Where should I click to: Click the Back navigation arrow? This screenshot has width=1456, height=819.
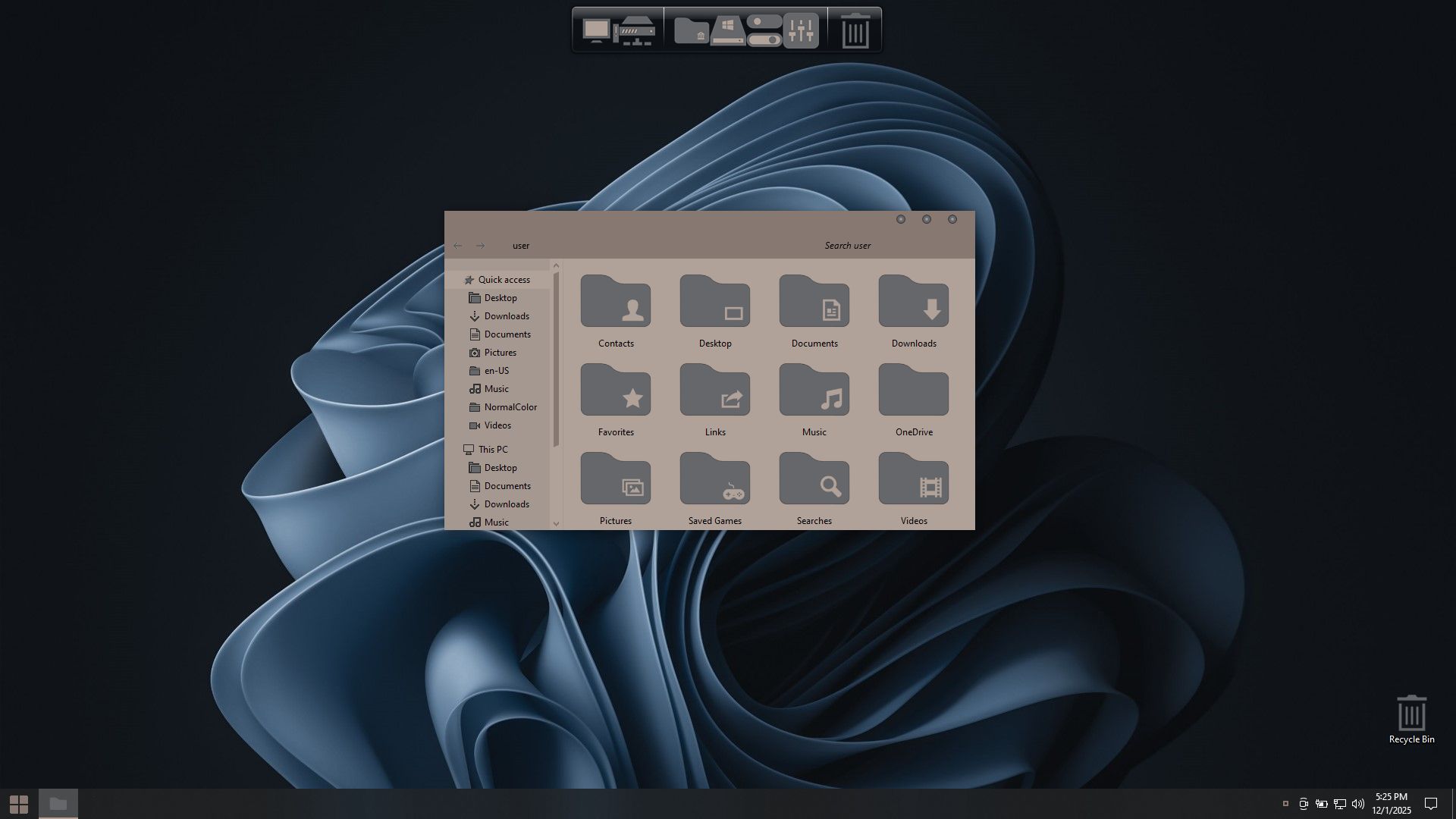(457, 246)
